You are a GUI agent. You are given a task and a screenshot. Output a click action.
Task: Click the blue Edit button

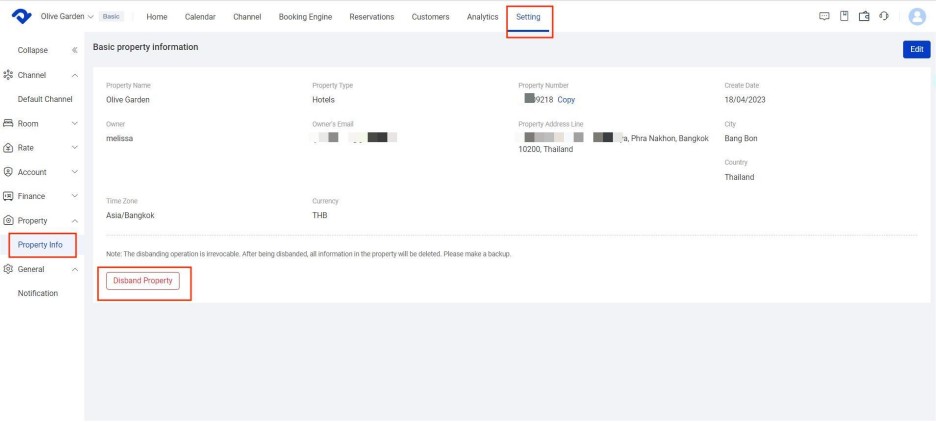tap(915, 50)
